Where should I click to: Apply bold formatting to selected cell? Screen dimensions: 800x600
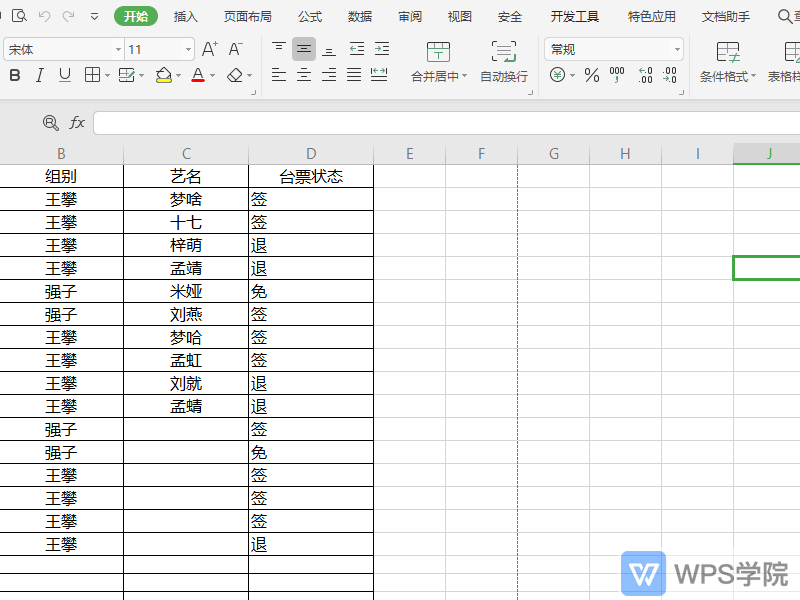click(14, 76)
